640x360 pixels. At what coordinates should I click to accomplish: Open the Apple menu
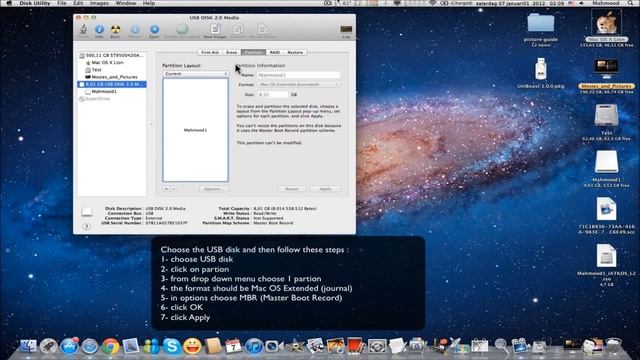tap(9, 3)
